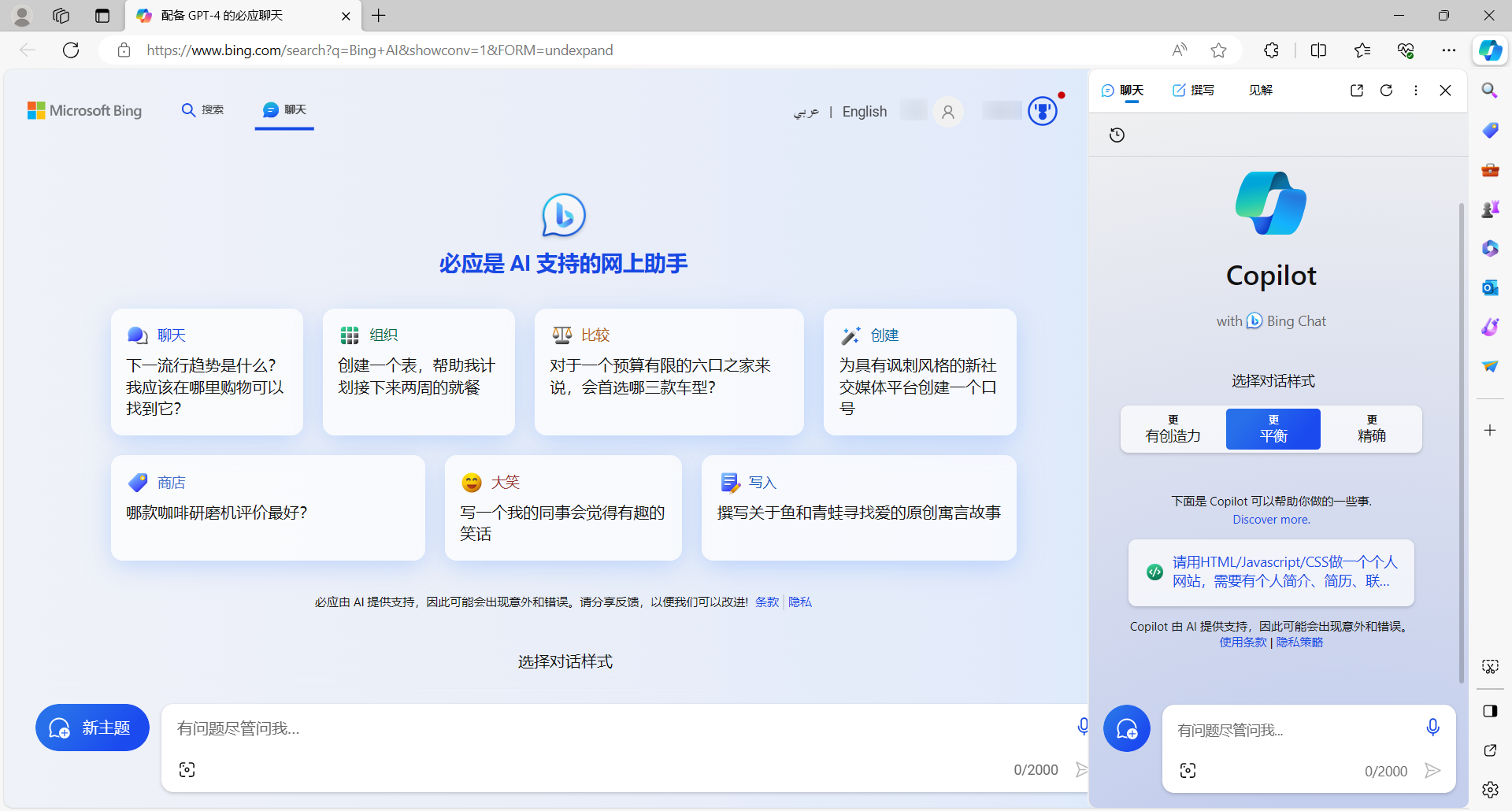The width and height of the screenshot is (1512, 811).
Task: Open a new browser tab
Action: (379, 16)
